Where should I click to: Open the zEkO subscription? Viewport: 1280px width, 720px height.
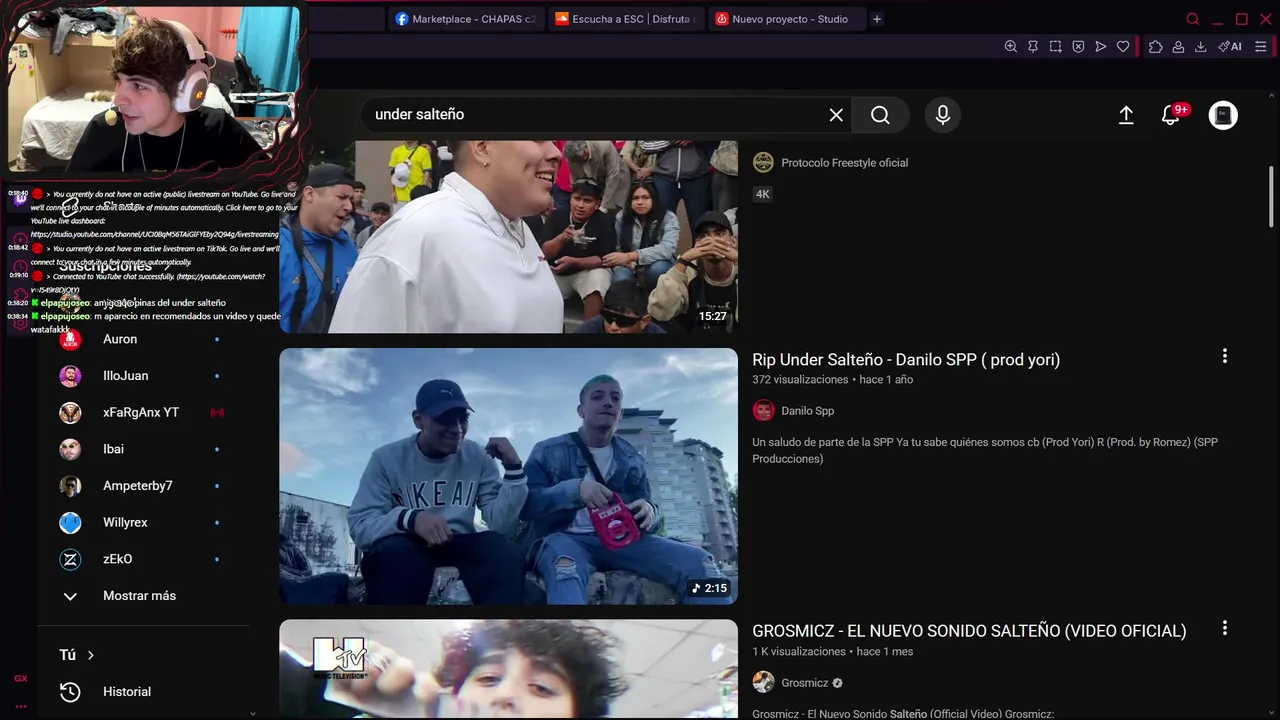(x=145, y=559)
